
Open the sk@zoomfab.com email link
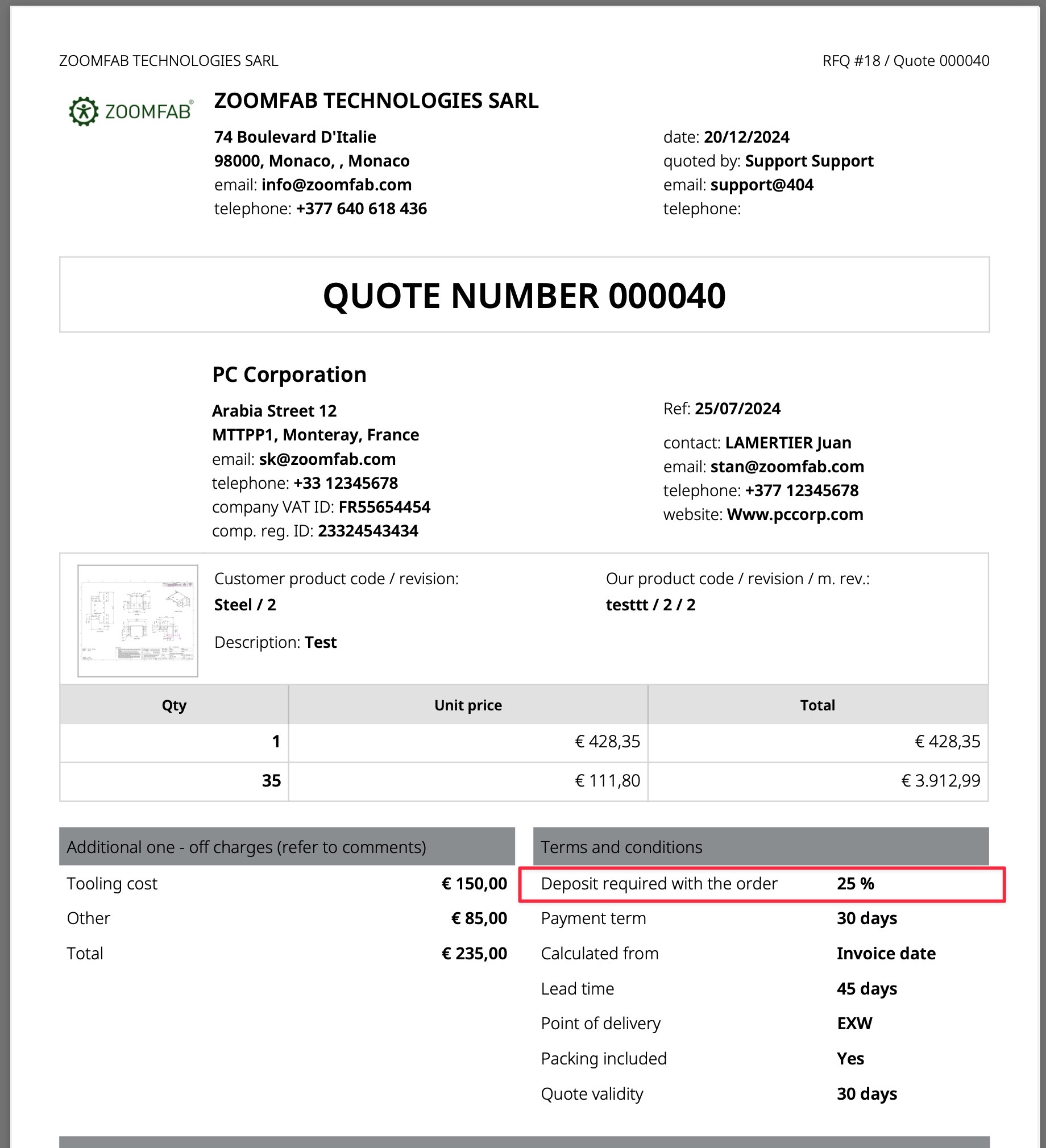coord(327,460)
